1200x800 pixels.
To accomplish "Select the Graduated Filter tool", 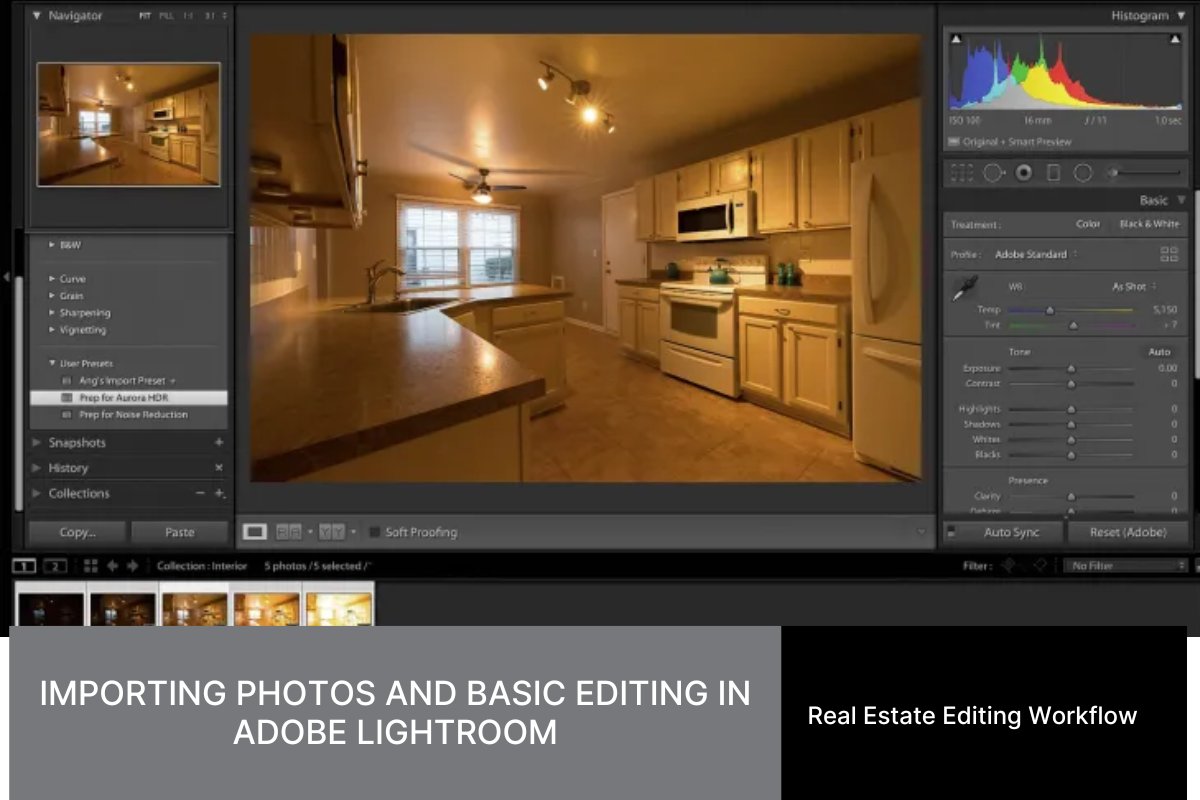I will click(x=1055, y=172).
